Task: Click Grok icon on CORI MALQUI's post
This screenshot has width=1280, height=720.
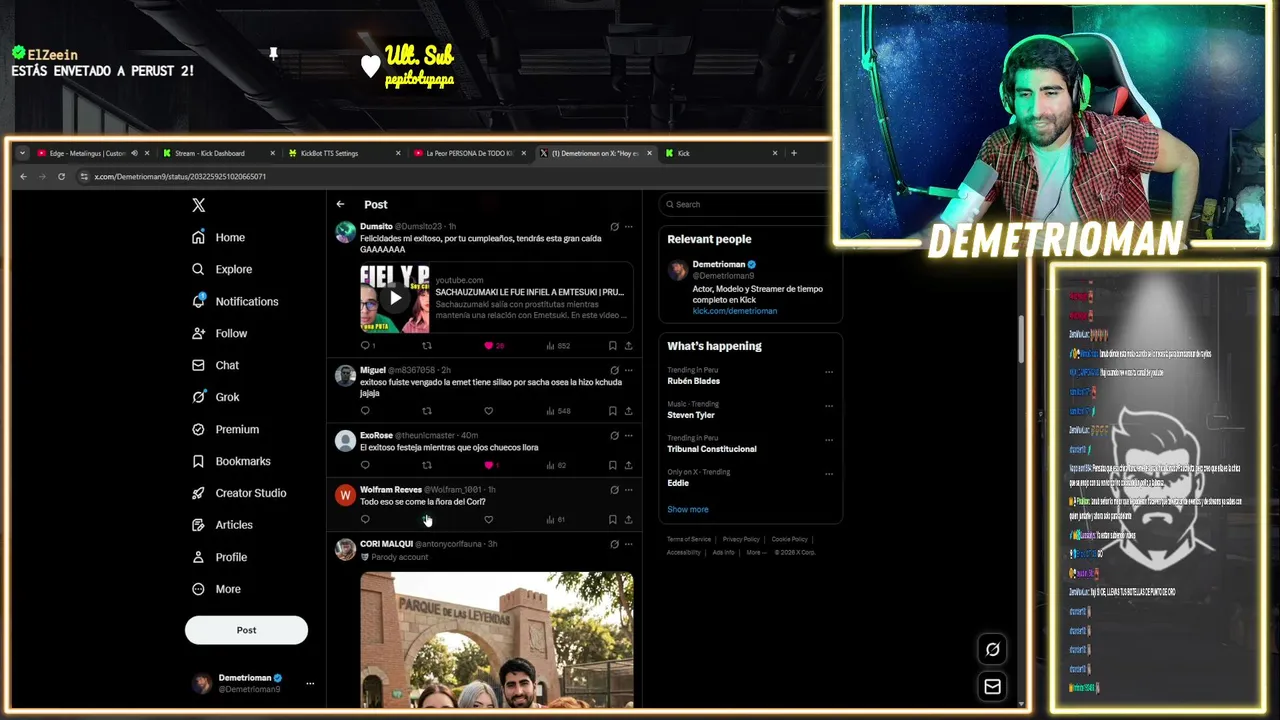Action: 614,544
